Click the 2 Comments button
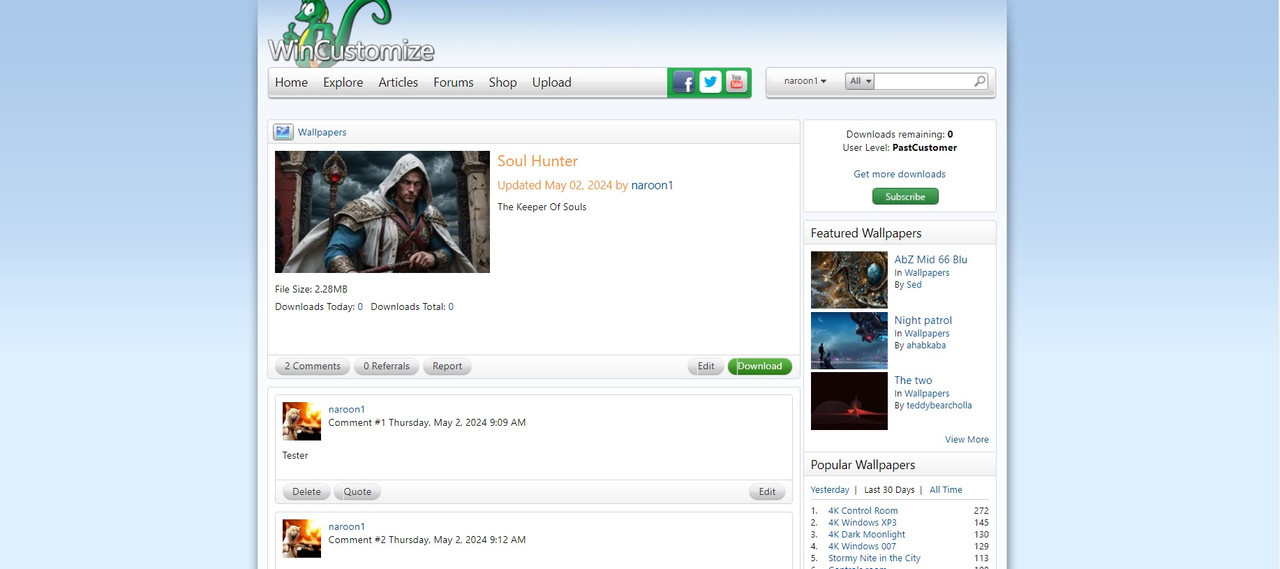The height and width of the screenshot is (569, 1280). (312, 366)
